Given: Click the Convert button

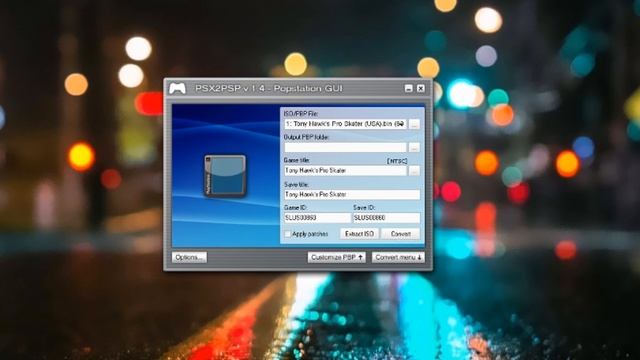Looking at the screenshot, I should point(400,234).
